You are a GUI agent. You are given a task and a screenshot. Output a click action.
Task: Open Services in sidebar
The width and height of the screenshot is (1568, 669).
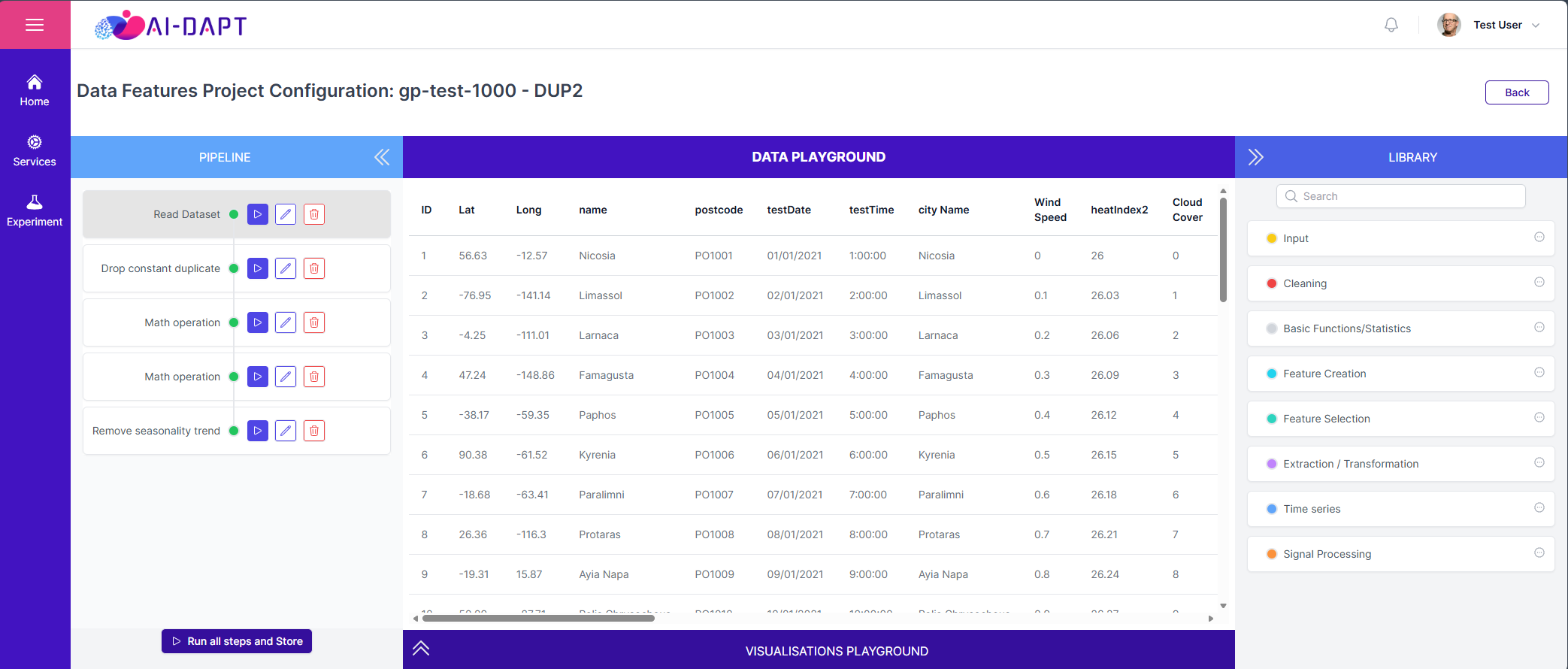point(35,151)
